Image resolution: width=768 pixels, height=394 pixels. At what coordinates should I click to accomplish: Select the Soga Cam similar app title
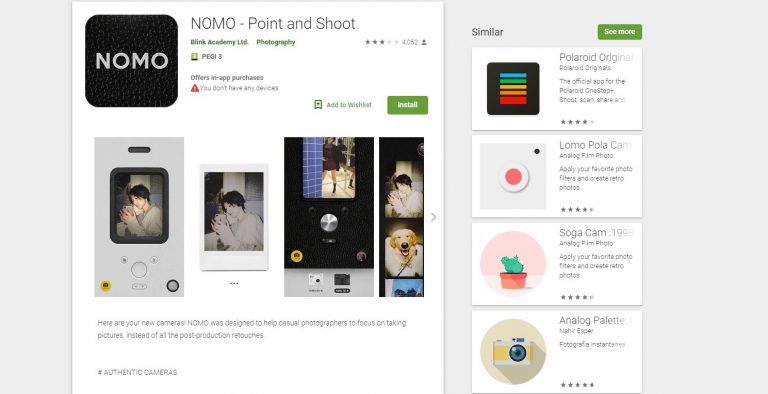pos(595,233)
